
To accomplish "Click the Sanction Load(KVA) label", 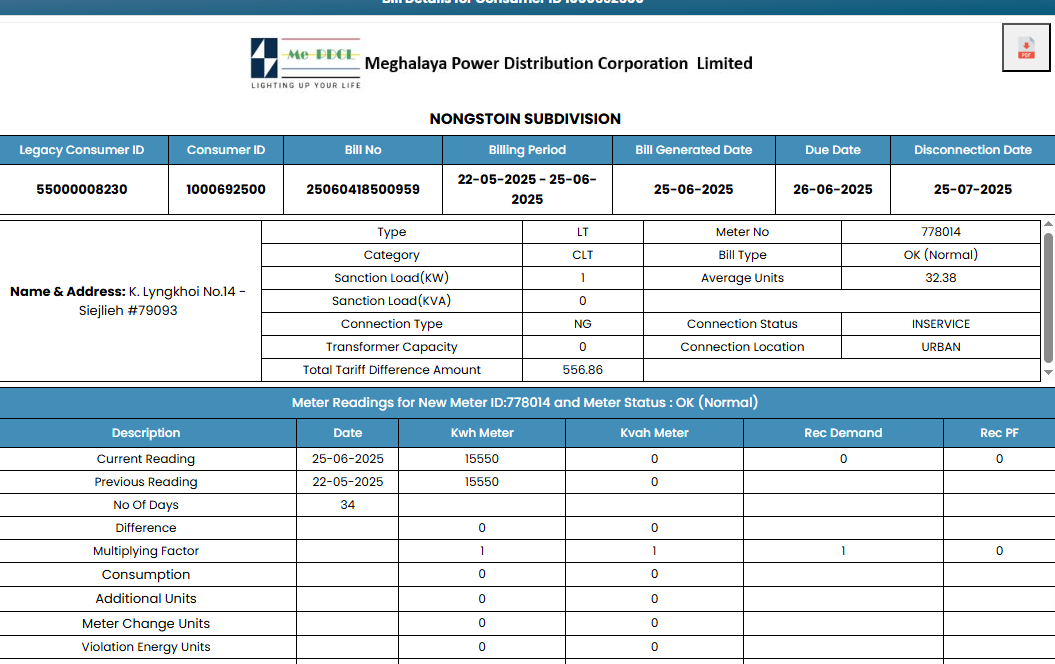I will [392, 301].
